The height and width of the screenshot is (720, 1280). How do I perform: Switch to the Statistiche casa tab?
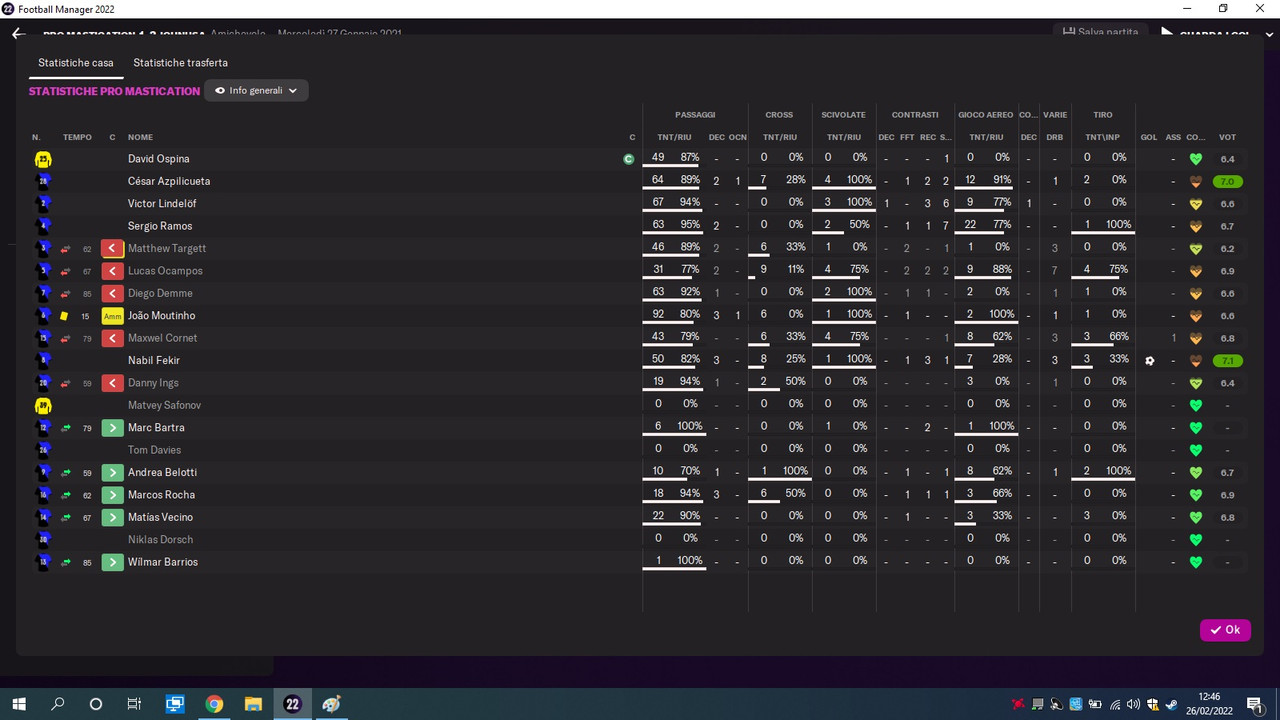pos(76,63)
